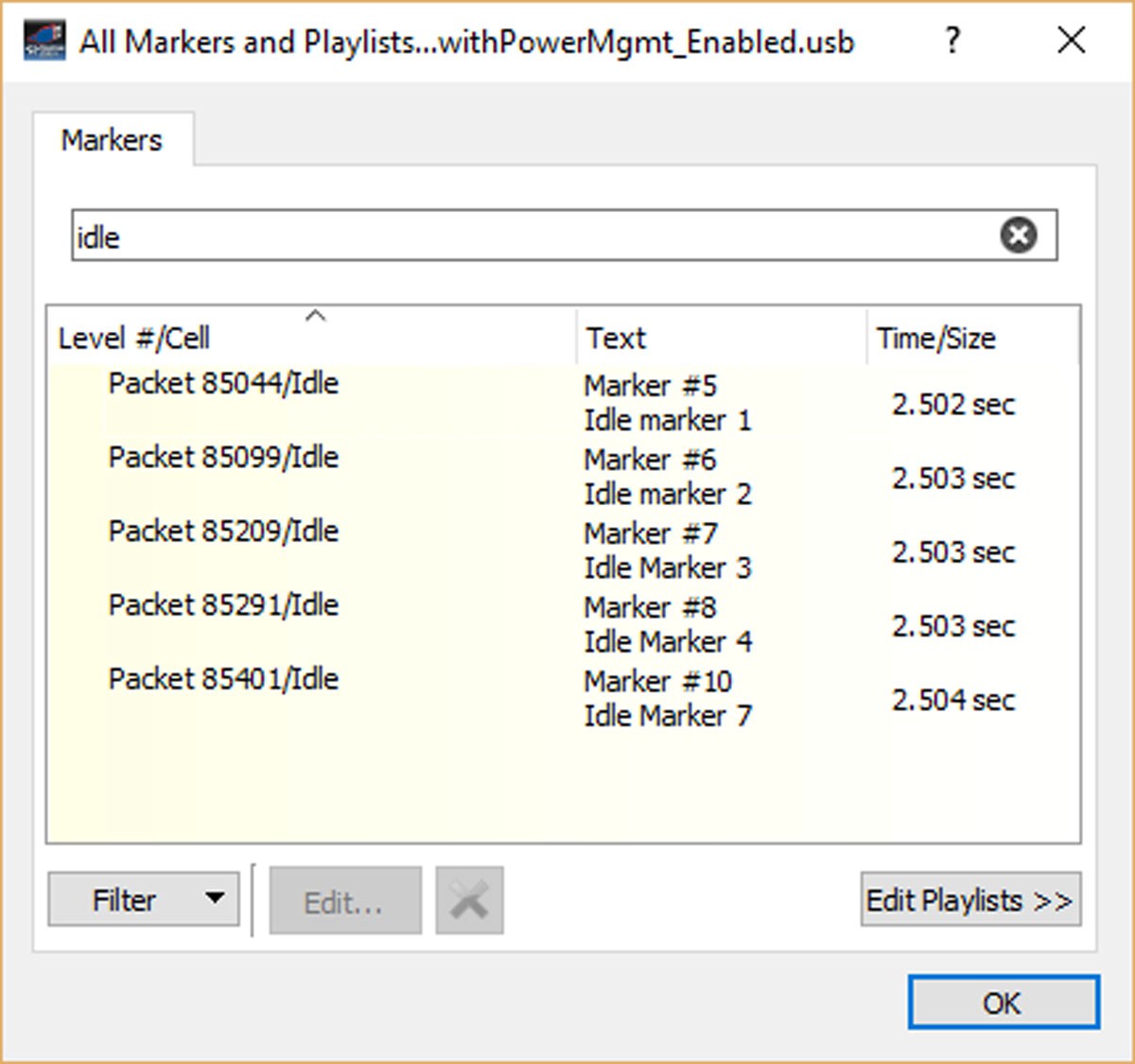
Task: Click the Edit... button
Action: coord(344,900)
